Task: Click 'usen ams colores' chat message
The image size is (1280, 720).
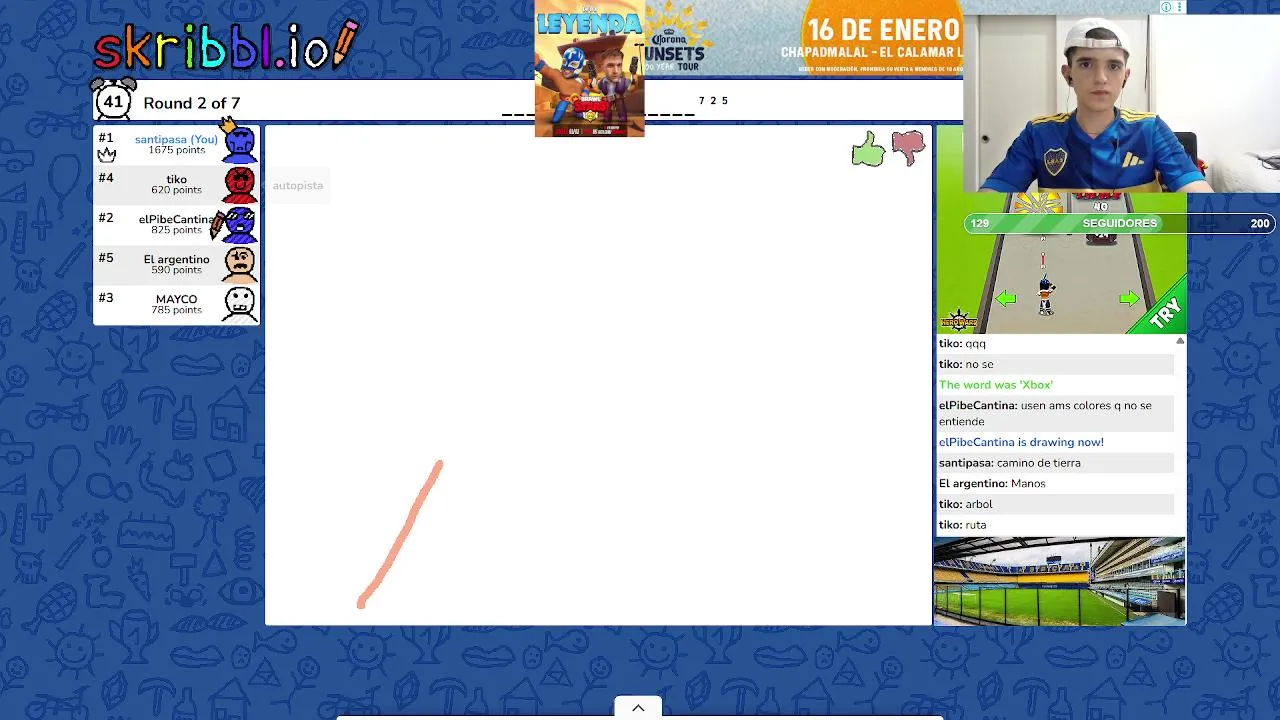Action: (1055, 413)
